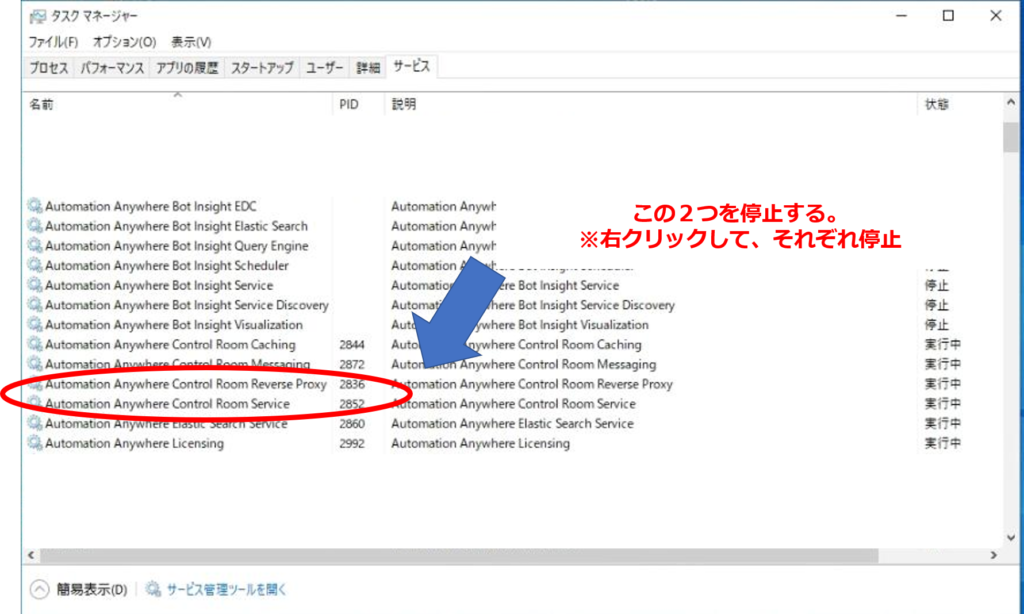Select the name "Automation Anywhere Bot Insight EDC"
This screenshot has height=614, width=1024.
151,206
